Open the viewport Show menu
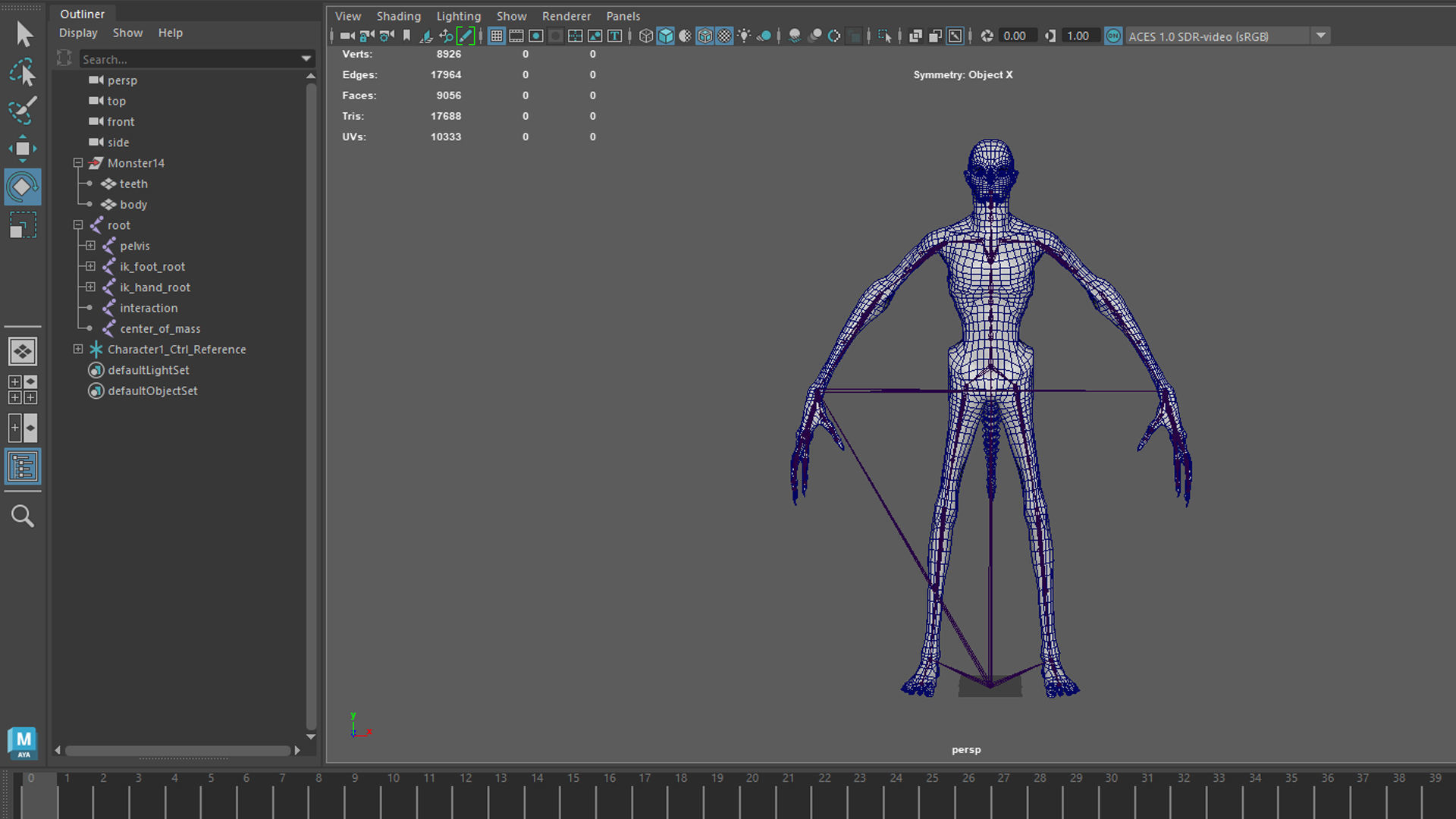1456x819 pixels. pos(512,16)
